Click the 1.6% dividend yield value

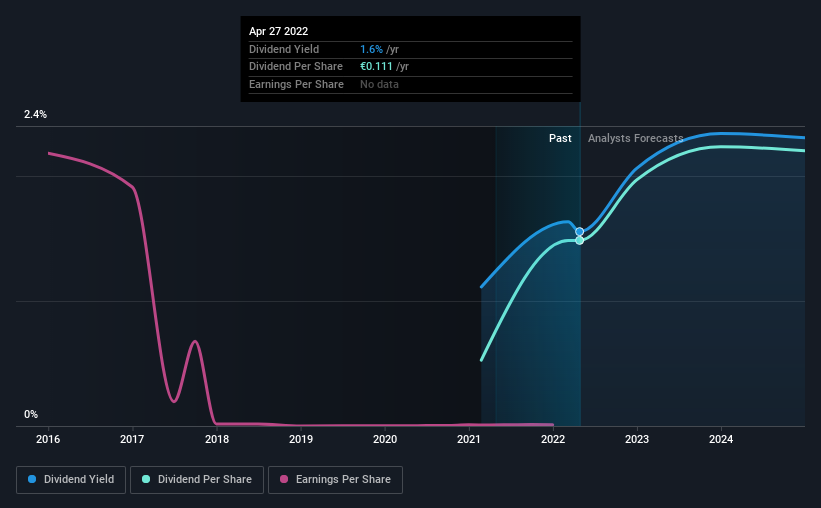371,49
